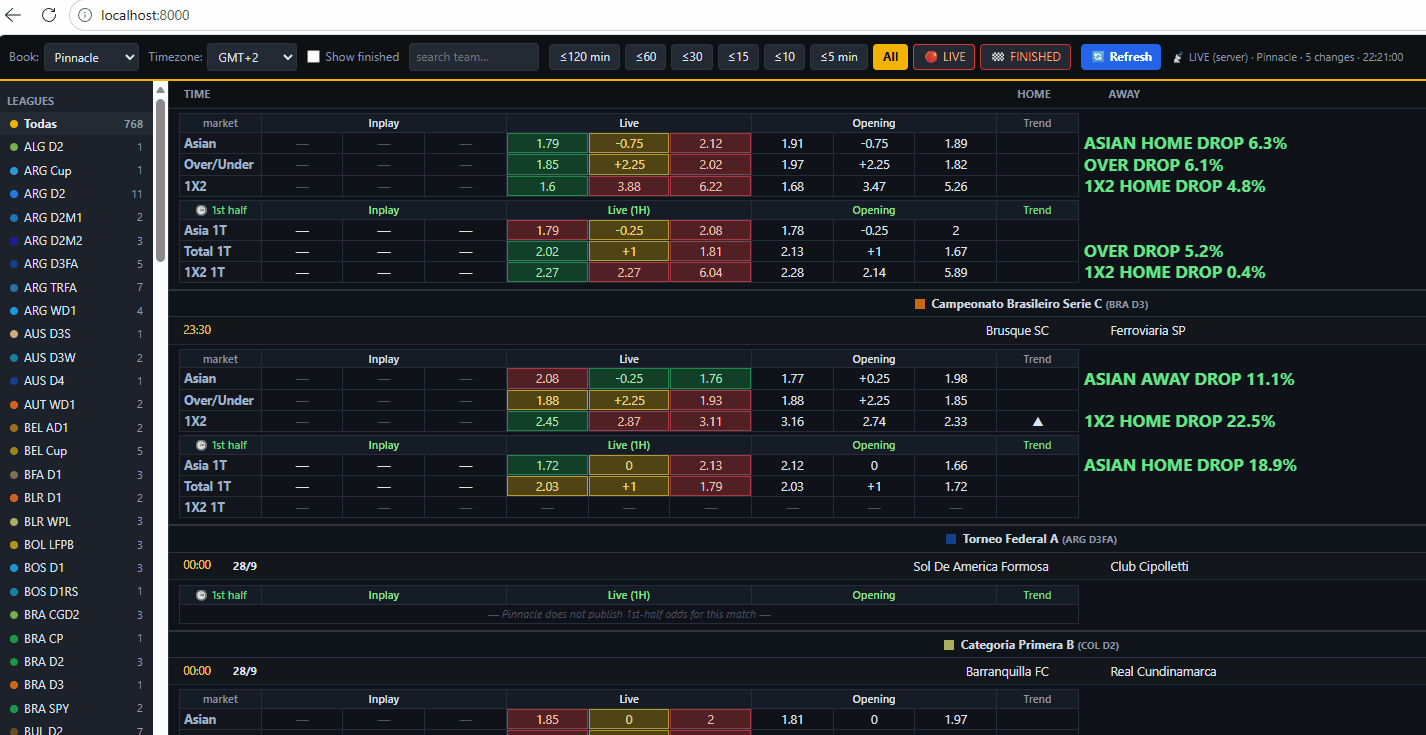
Task: Open the Timezone dropdown set to GMT+2
Action: [x=252, y=57]
